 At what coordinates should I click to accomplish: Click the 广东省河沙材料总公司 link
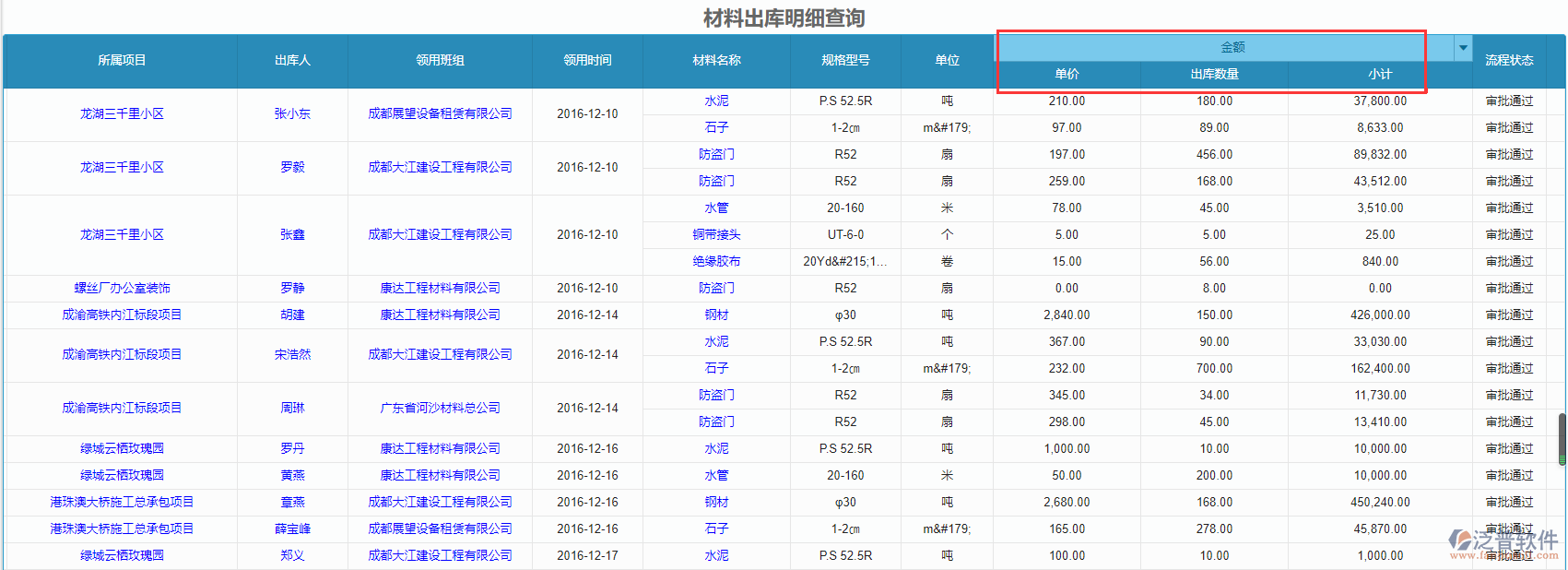(440, 409)
